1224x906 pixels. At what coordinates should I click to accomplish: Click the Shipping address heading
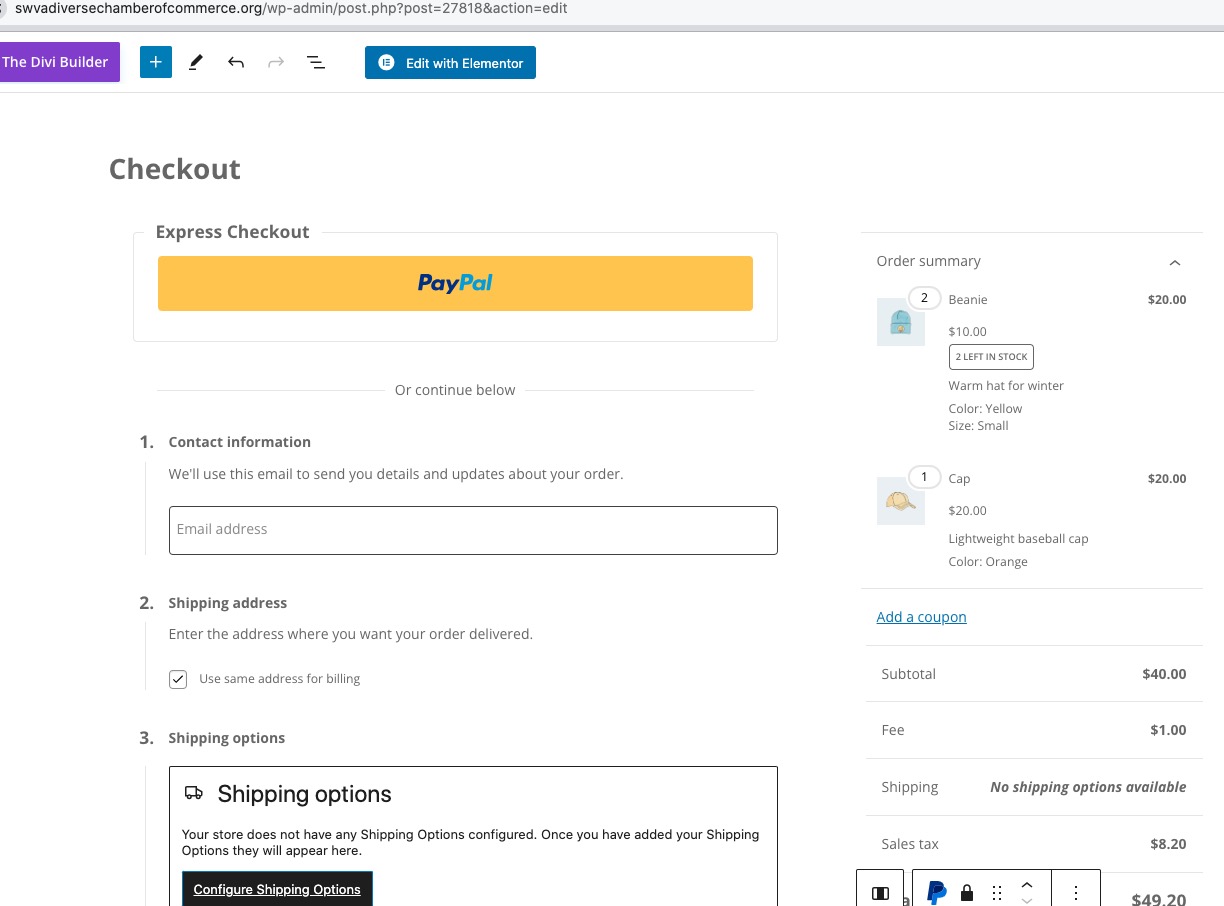(227, 603)
